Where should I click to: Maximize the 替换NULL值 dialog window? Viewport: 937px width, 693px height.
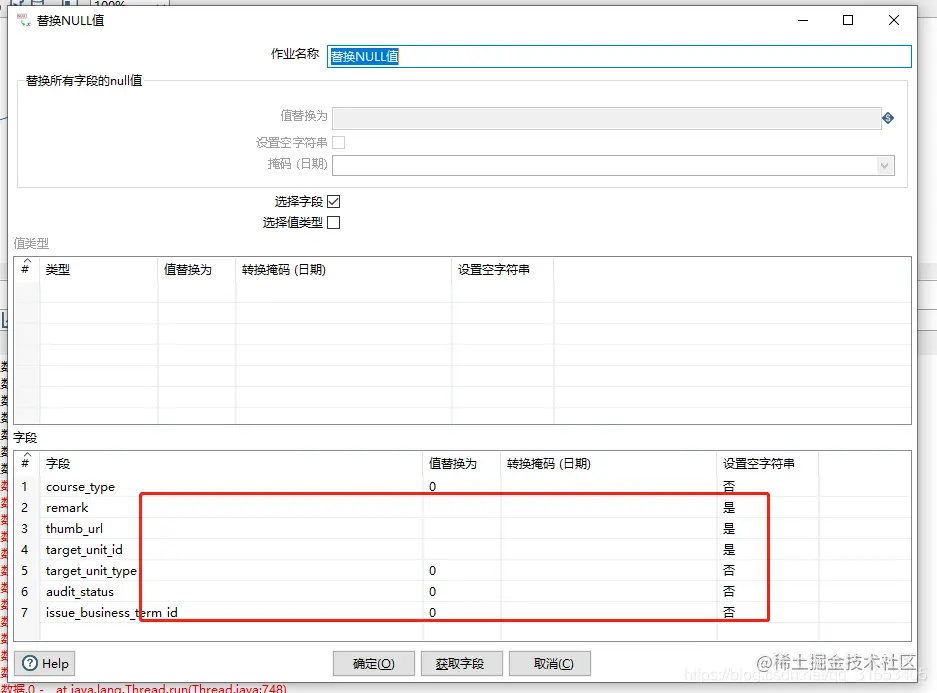(847, 20)
